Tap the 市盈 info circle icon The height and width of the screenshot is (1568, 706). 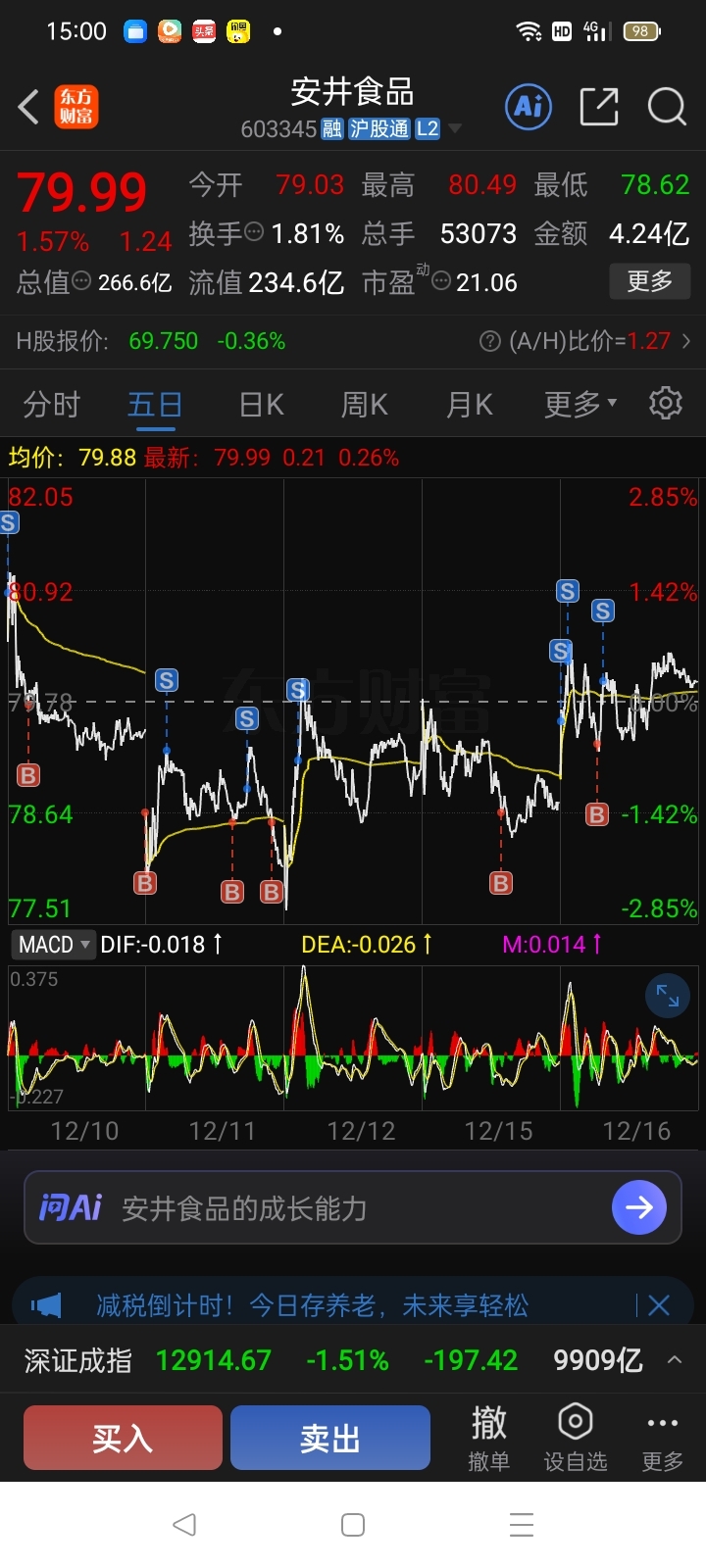point(441,281)
